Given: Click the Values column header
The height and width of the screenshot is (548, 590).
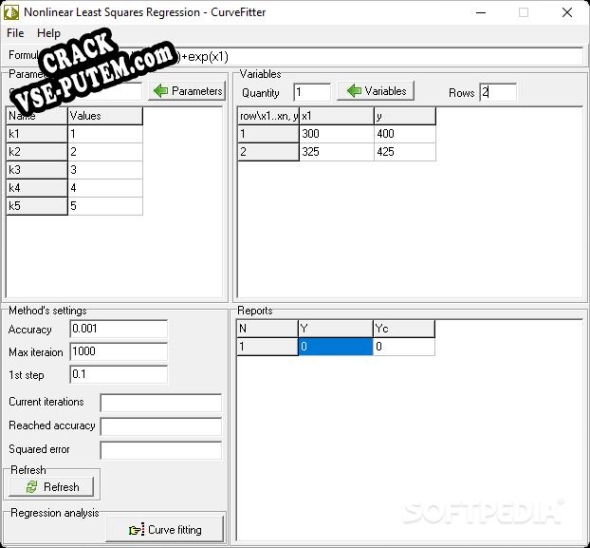Looking at the screenshot, I should point(105,116).
